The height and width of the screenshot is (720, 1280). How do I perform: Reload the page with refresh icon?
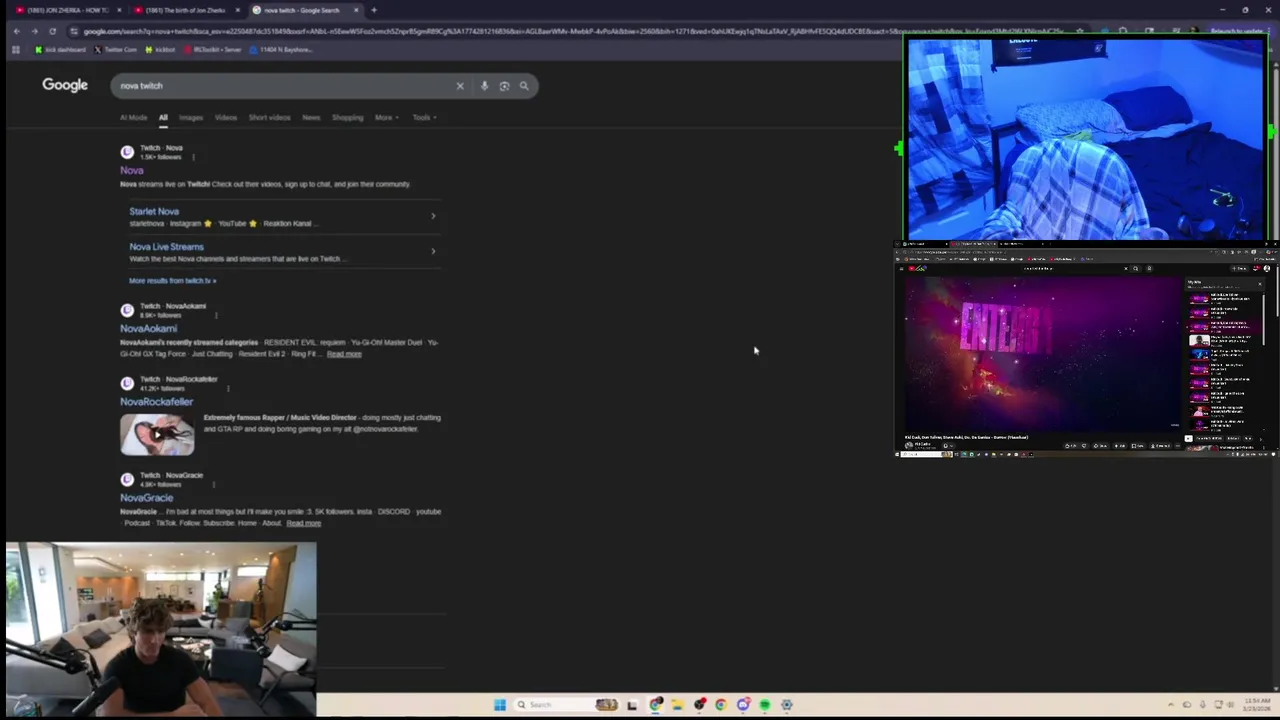[x=53, y=31]
